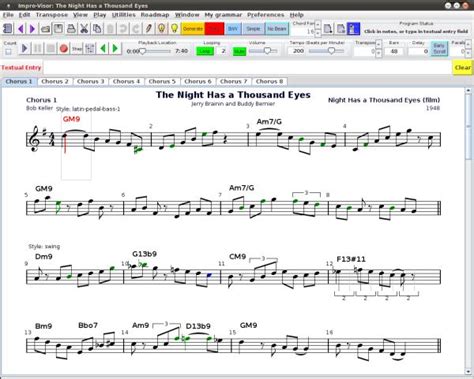Switch to the Chorus 2 tab
Screen dimensions: 474x379
[55, 81]
